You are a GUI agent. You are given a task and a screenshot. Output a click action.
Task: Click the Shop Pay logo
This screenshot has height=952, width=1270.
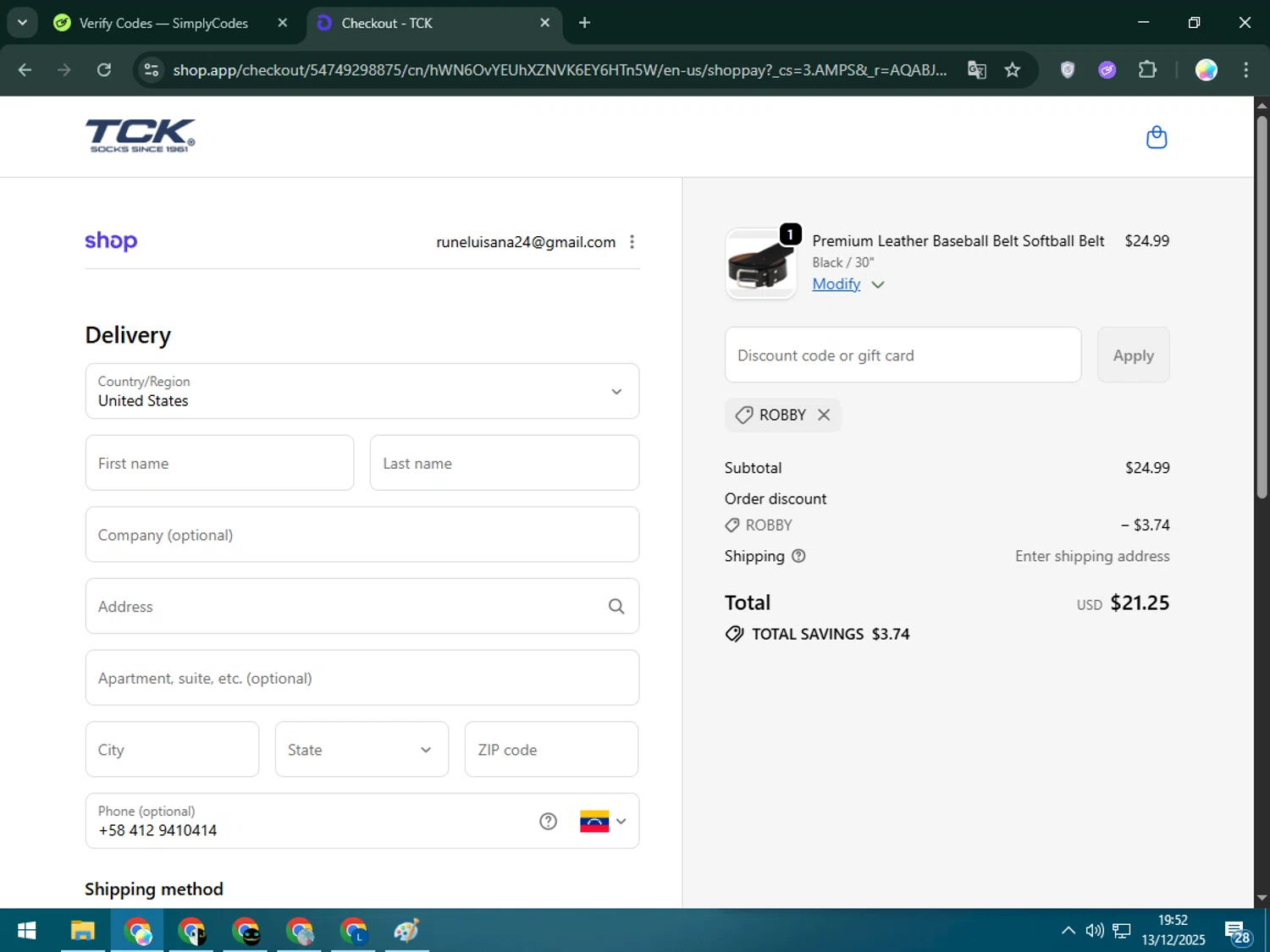(111, 241)
